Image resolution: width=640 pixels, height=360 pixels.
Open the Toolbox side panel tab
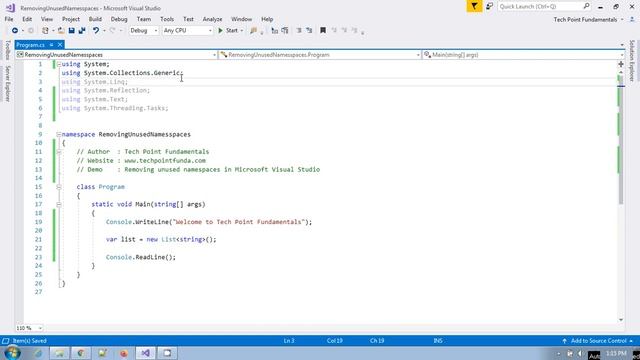coord(7,50)
